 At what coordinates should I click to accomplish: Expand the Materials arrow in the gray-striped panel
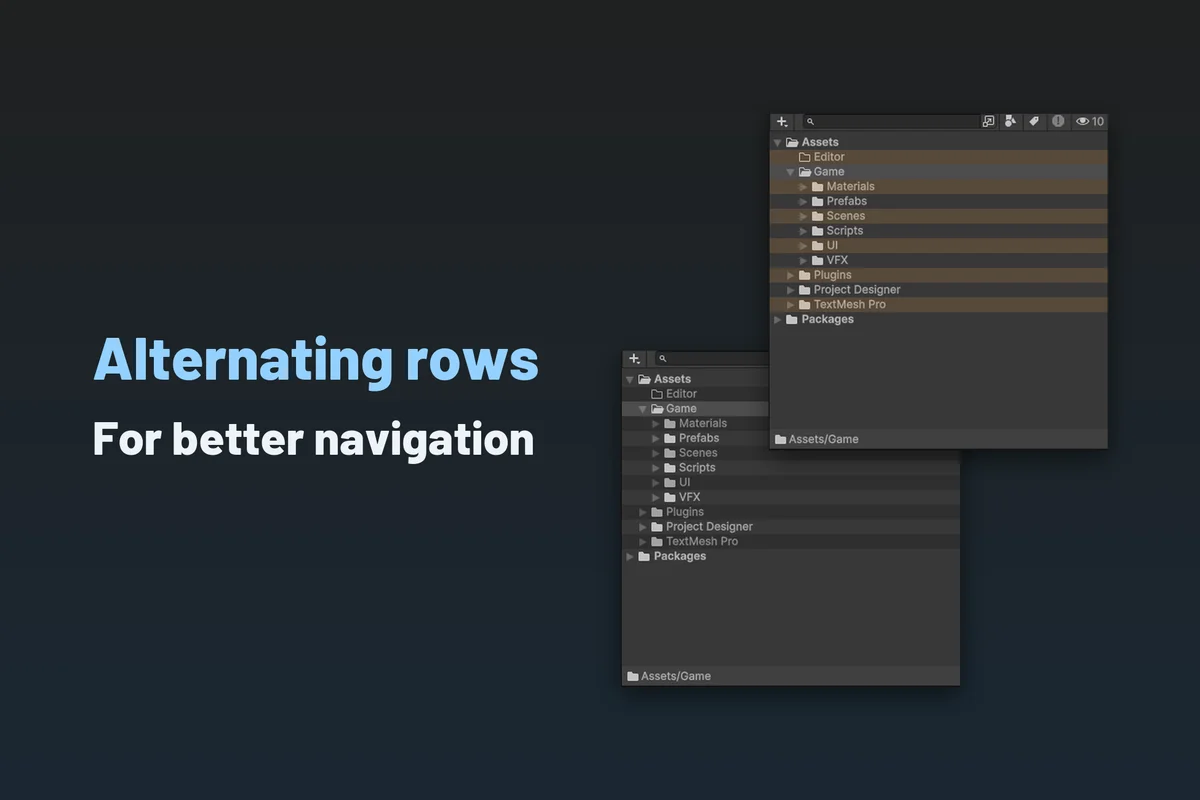[656, 424]
